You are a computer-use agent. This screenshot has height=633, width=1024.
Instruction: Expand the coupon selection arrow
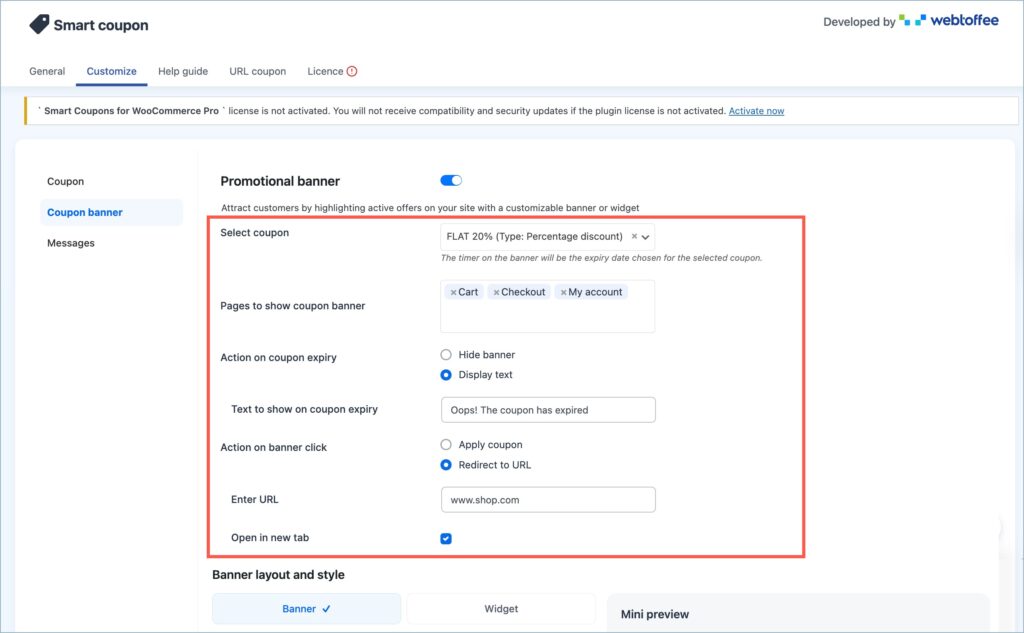tap(646, 236)
